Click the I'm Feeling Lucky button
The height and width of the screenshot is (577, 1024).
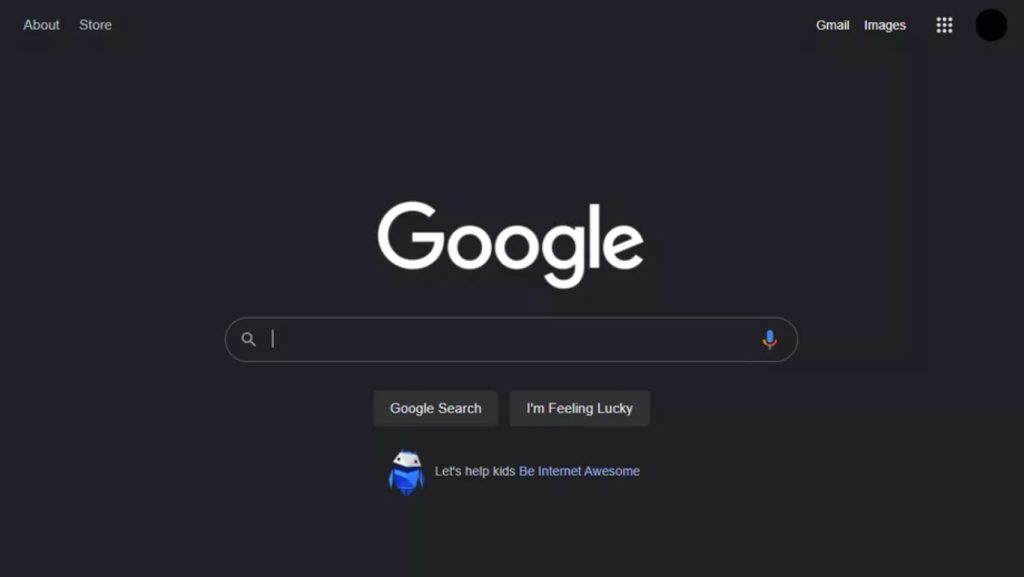pyautogui.click(x=579, y=409)
